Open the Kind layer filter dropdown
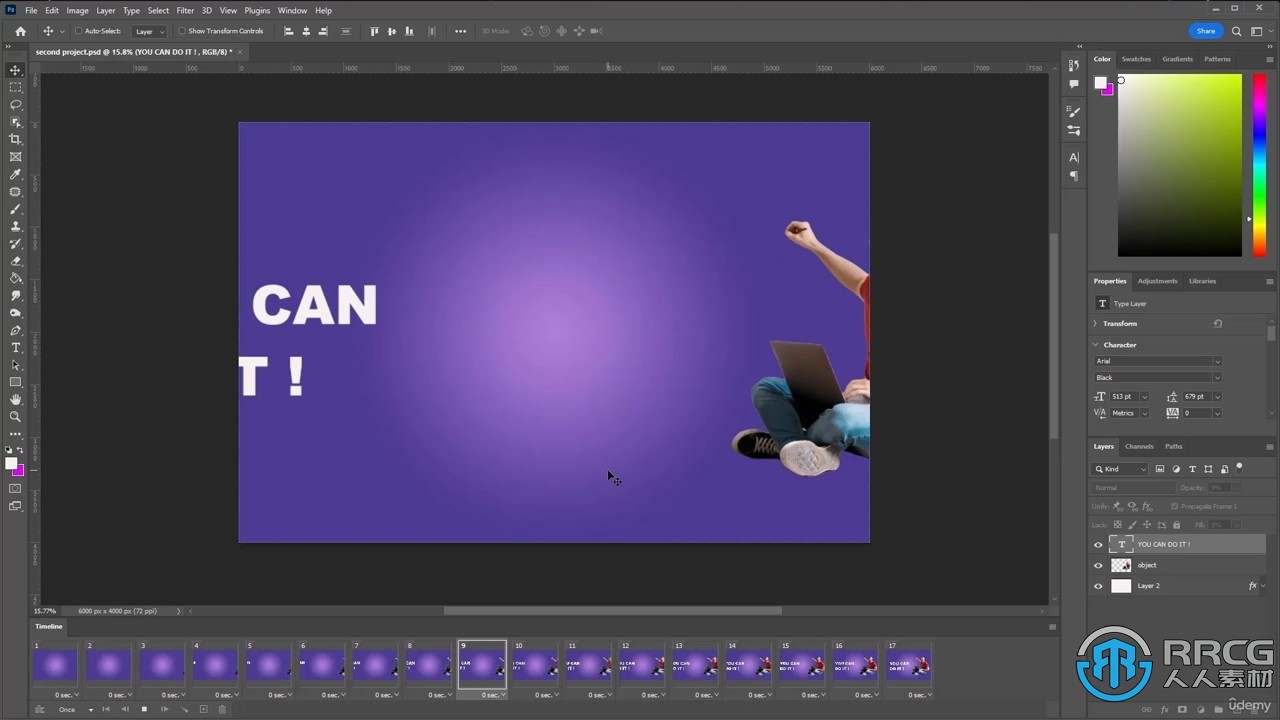 pos(1121,469)
